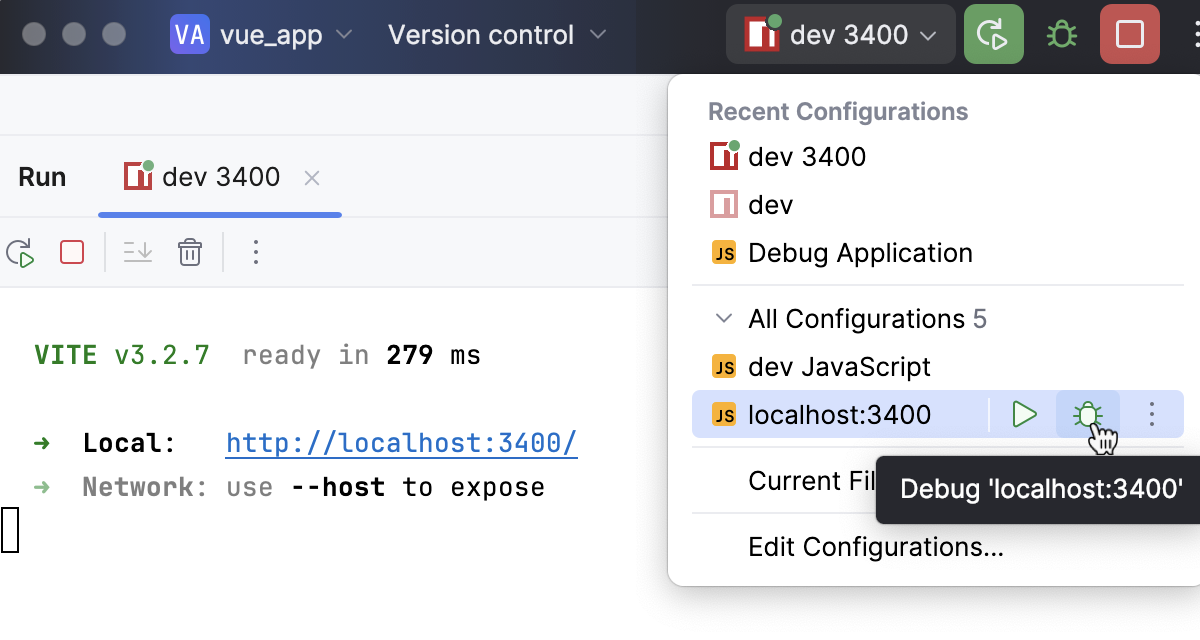
Task: Stop the running process in the Run toolbar
Action: [71, 252]
